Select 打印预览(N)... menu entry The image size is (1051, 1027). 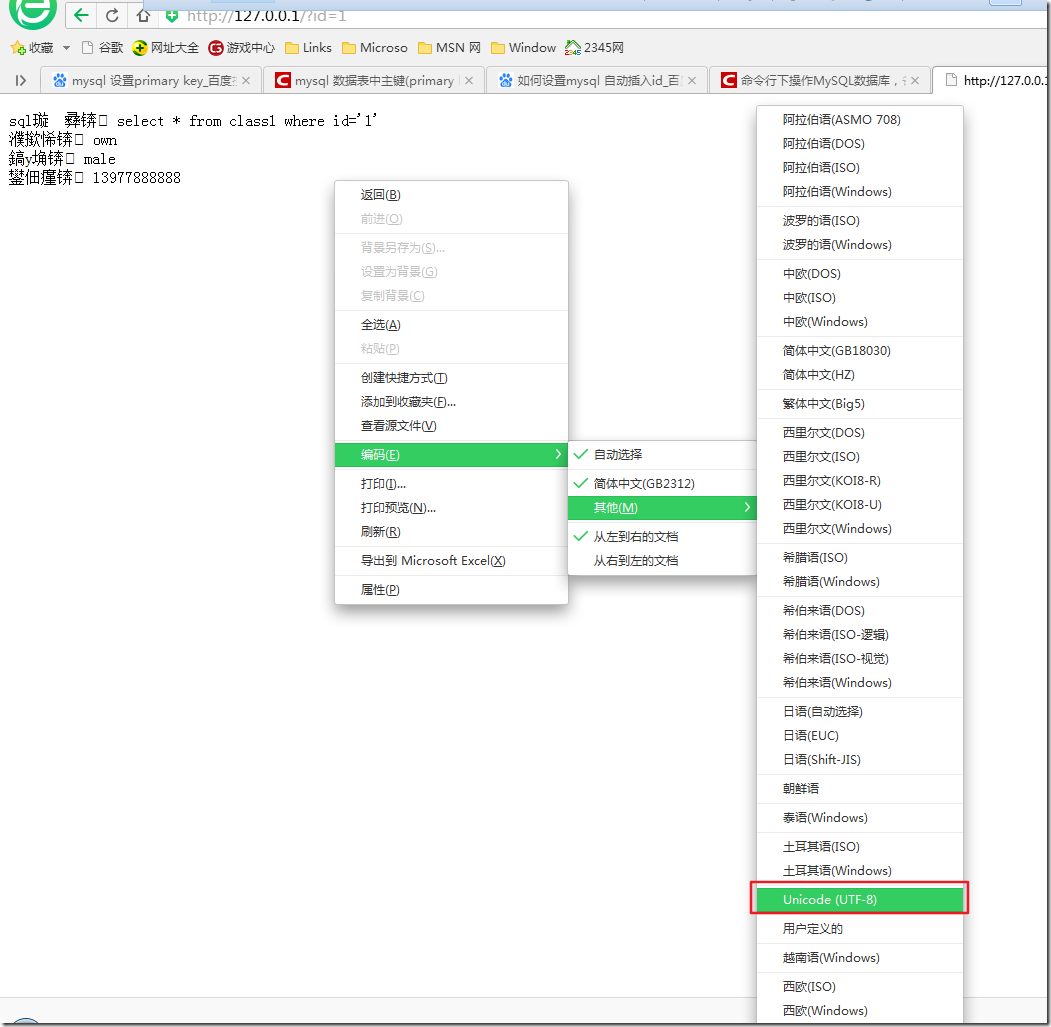tap(451, 508)
